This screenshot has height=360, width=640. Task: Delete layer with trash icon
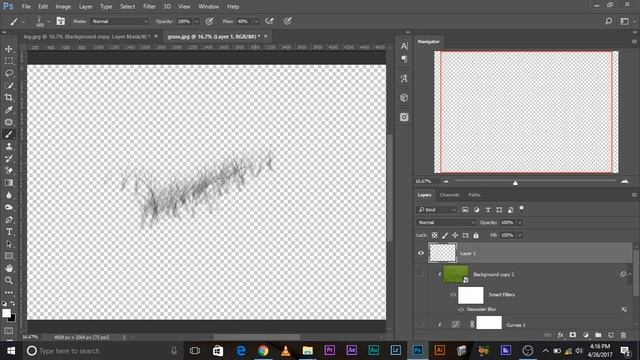click(x=623, y=335)
